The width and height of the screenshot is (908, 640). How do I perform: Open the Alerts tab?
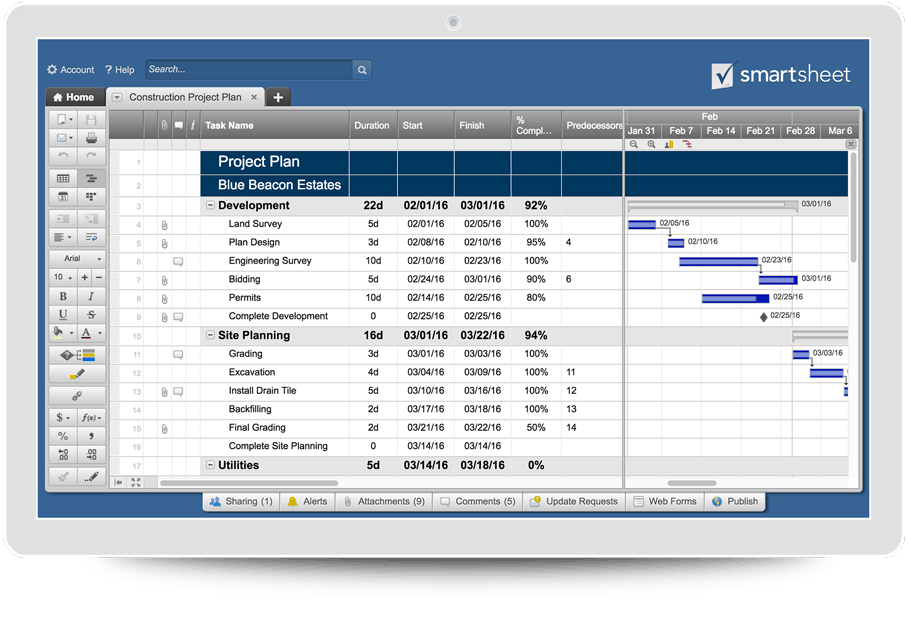point(309,502)
